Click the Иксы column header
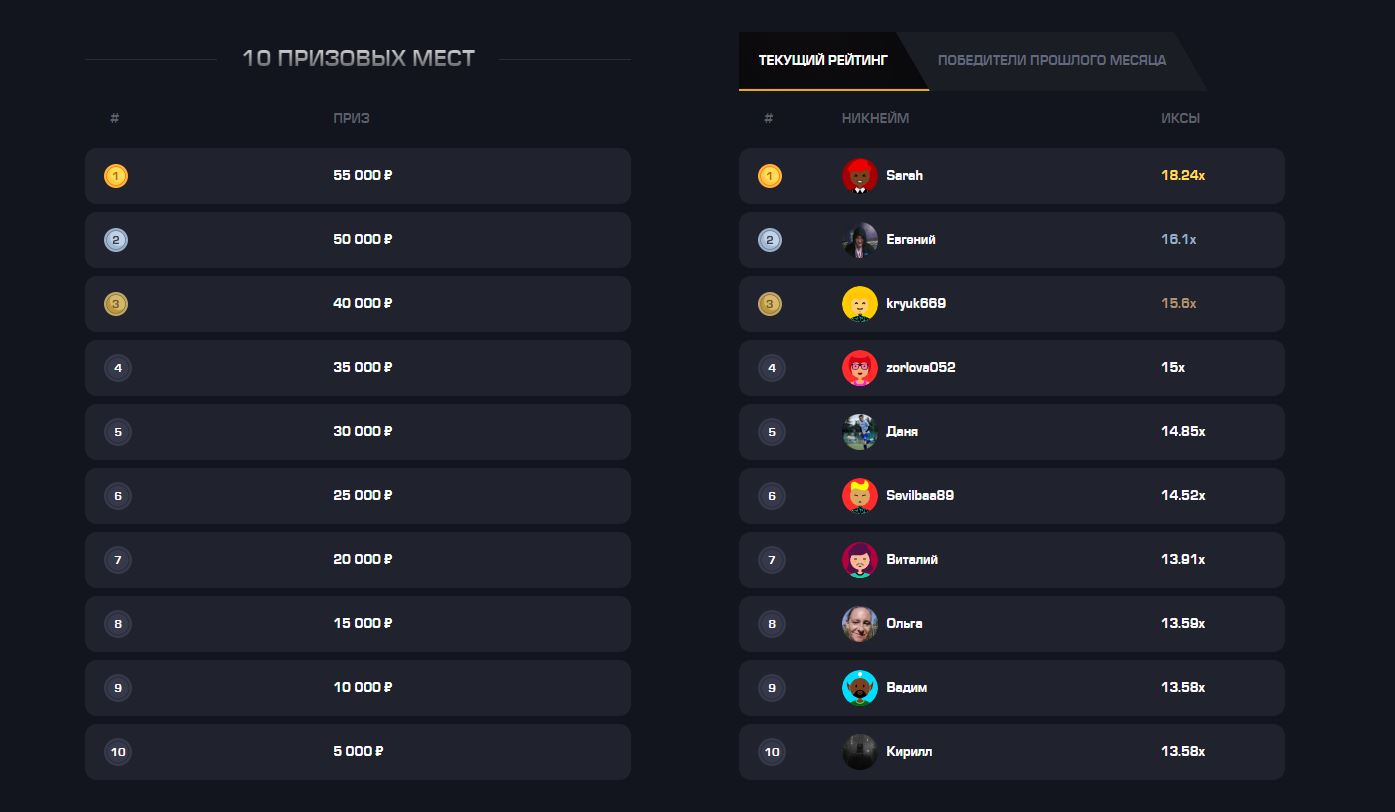1395x812 pixels. (1180, 118)
